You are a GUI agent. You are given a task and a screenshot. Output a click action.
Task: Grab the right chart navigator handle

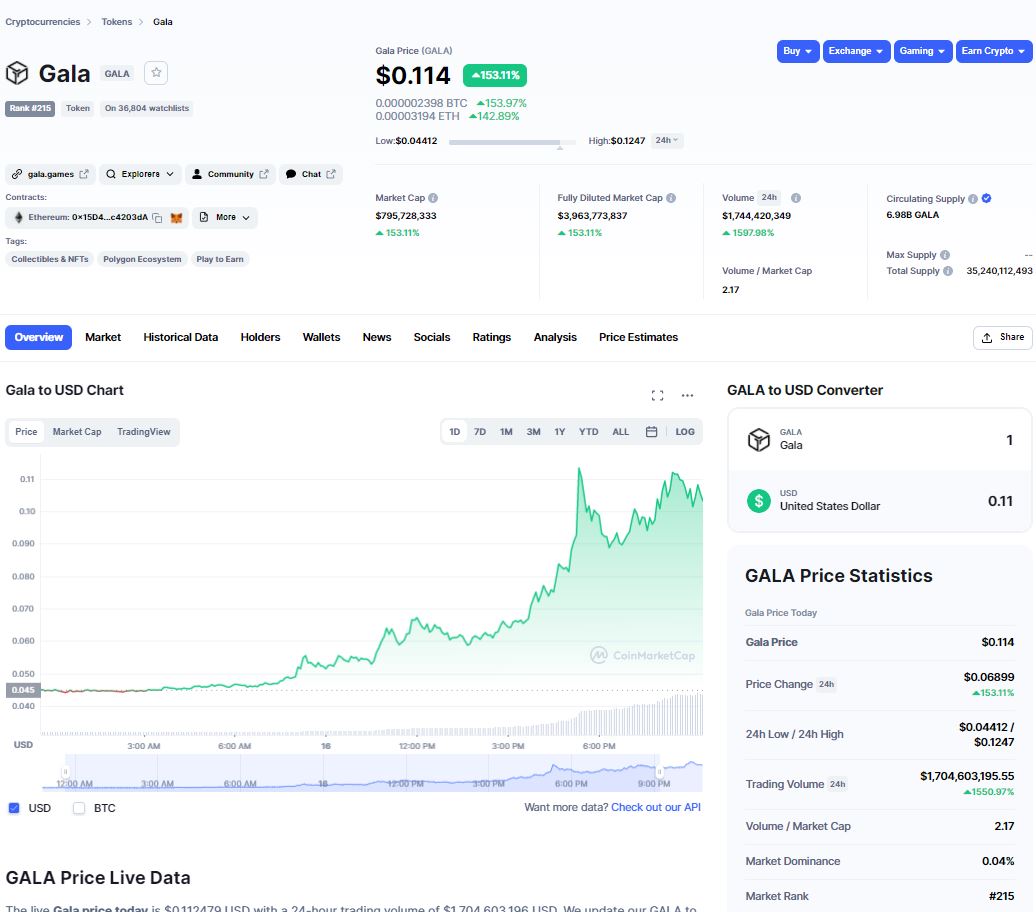[x=659, y=772]
